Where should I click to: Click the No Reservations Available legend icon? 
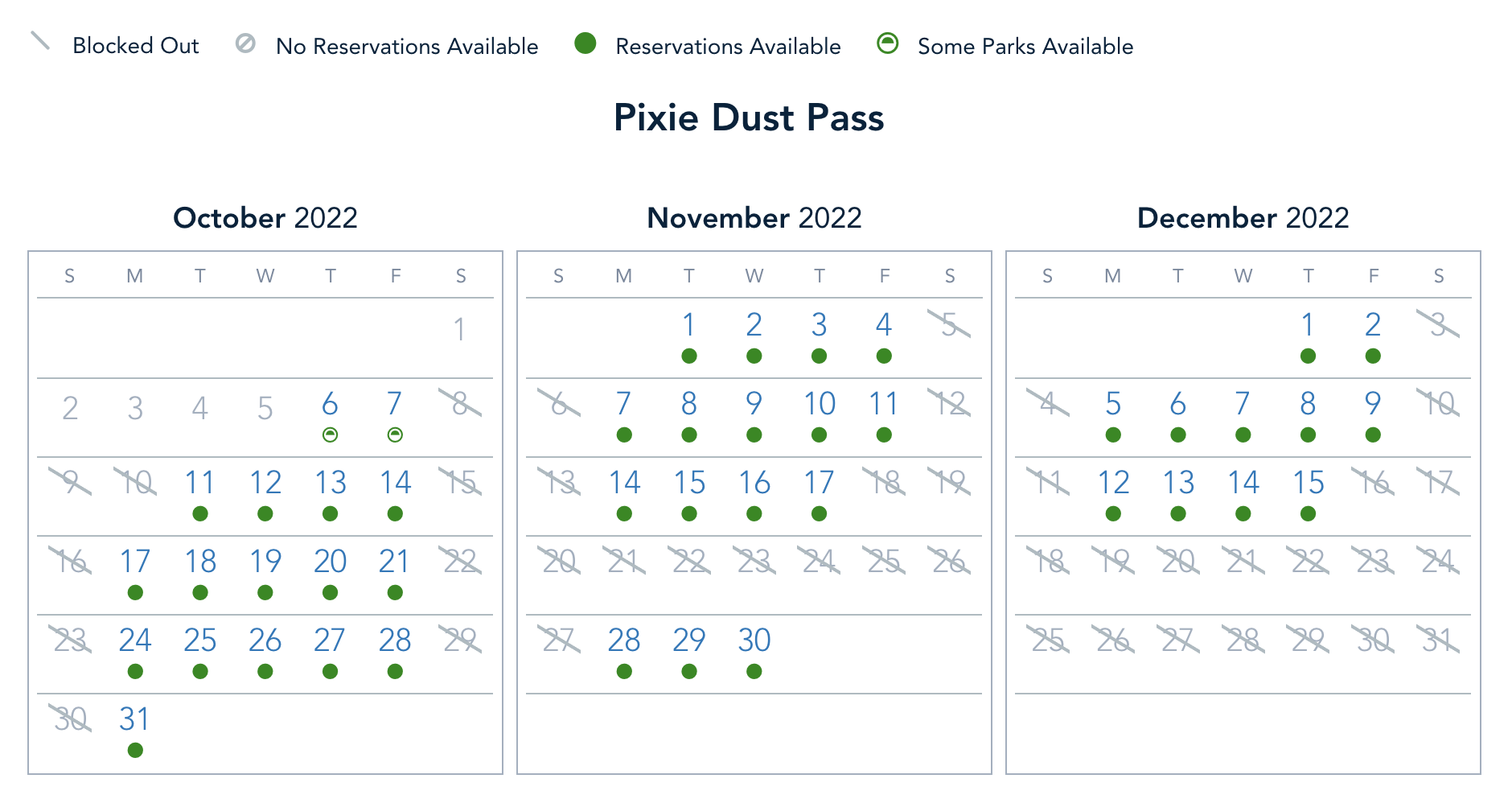tap(245, 43)
